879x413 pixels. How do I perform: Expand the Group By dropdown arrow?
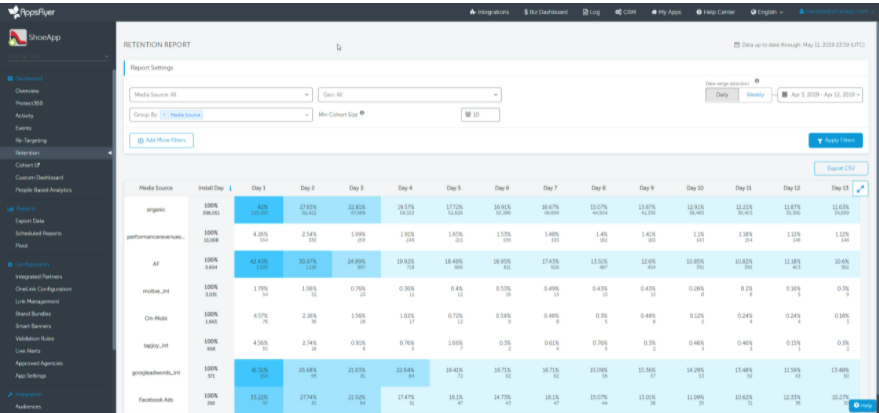point(307,115)
